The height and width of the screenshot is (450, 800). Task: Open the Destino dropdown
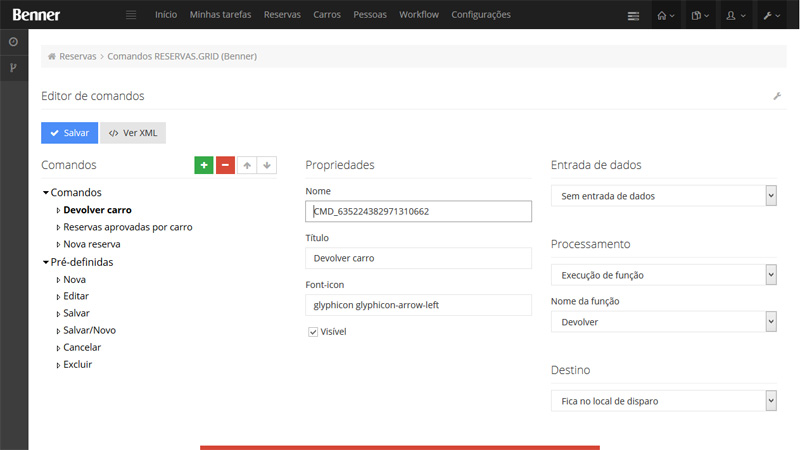663,401
